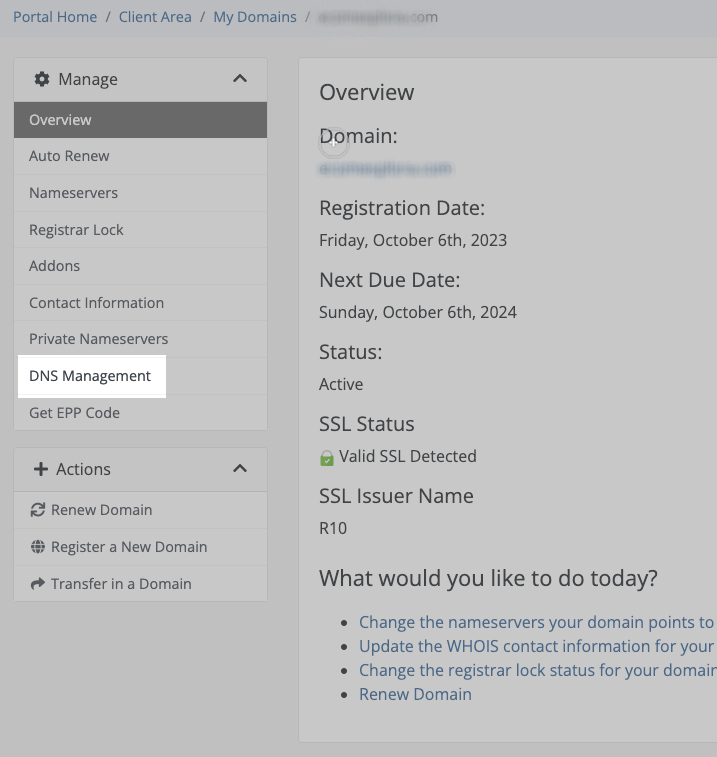
Task: Click the 'Registration Date:' label
Action: 402,208
